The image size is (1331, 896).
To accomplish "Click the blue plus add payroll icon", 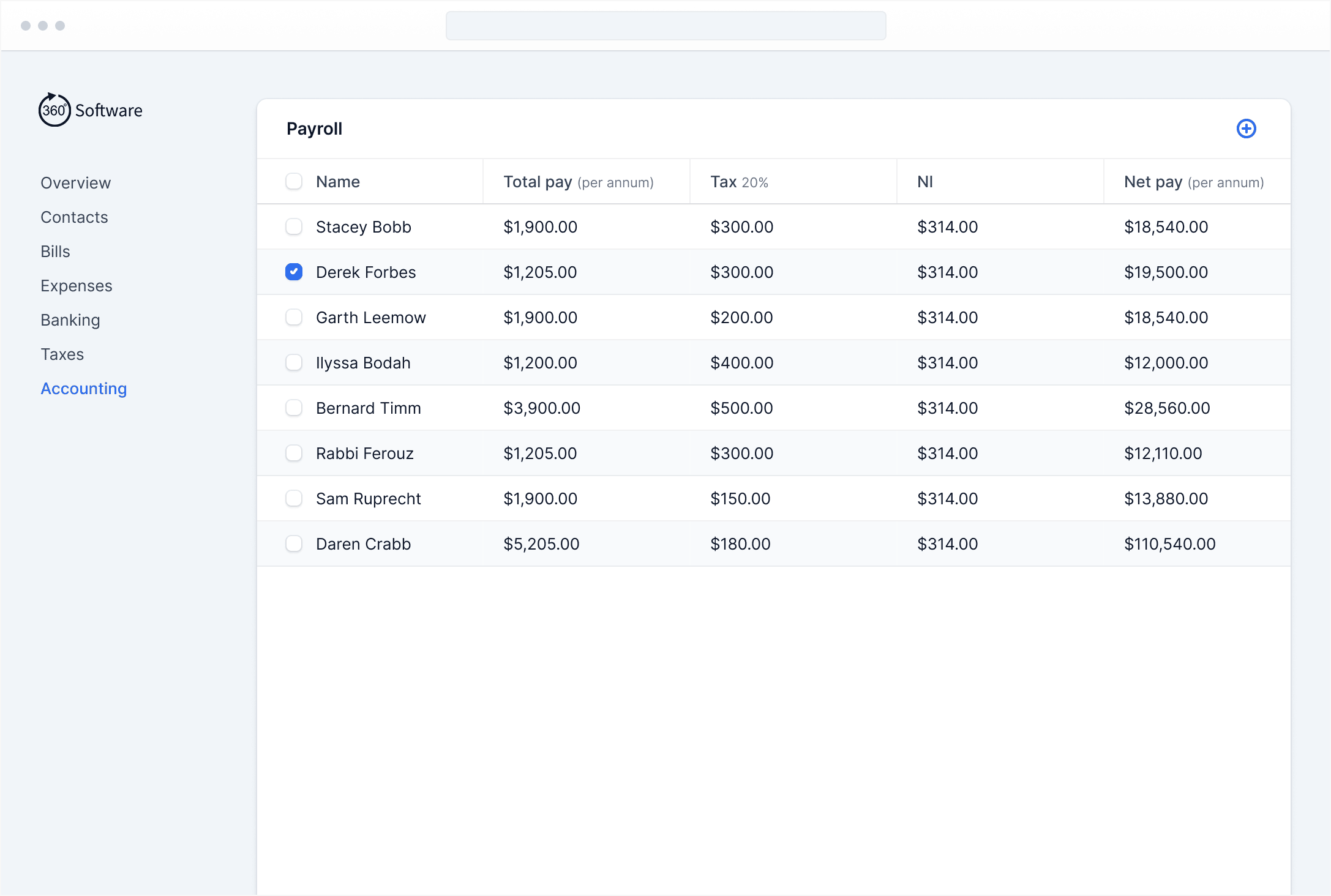I will [1246, 129].
